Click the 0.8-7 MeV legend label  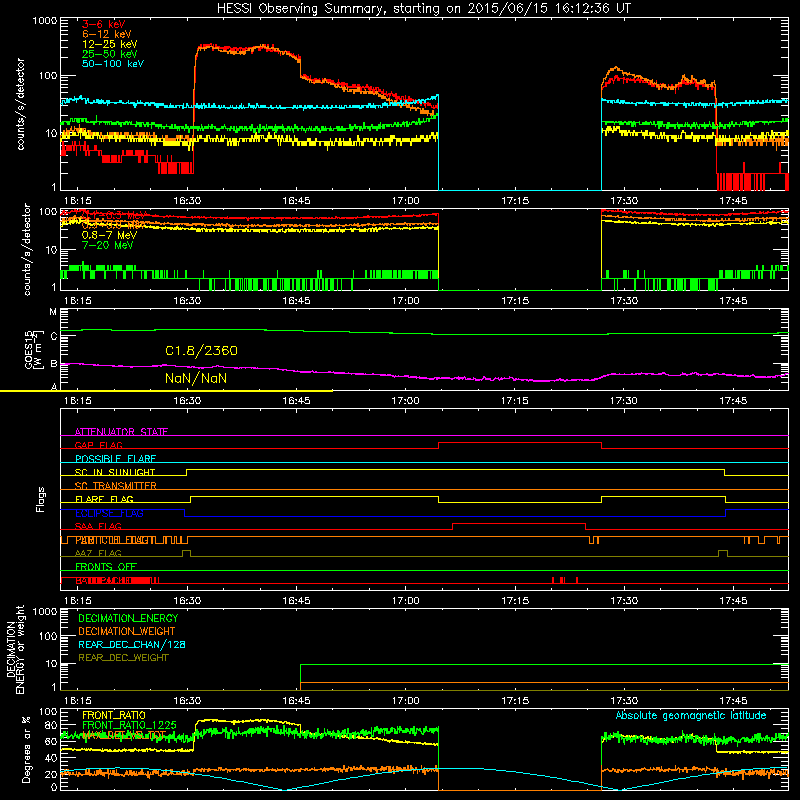tap(109, 235)
